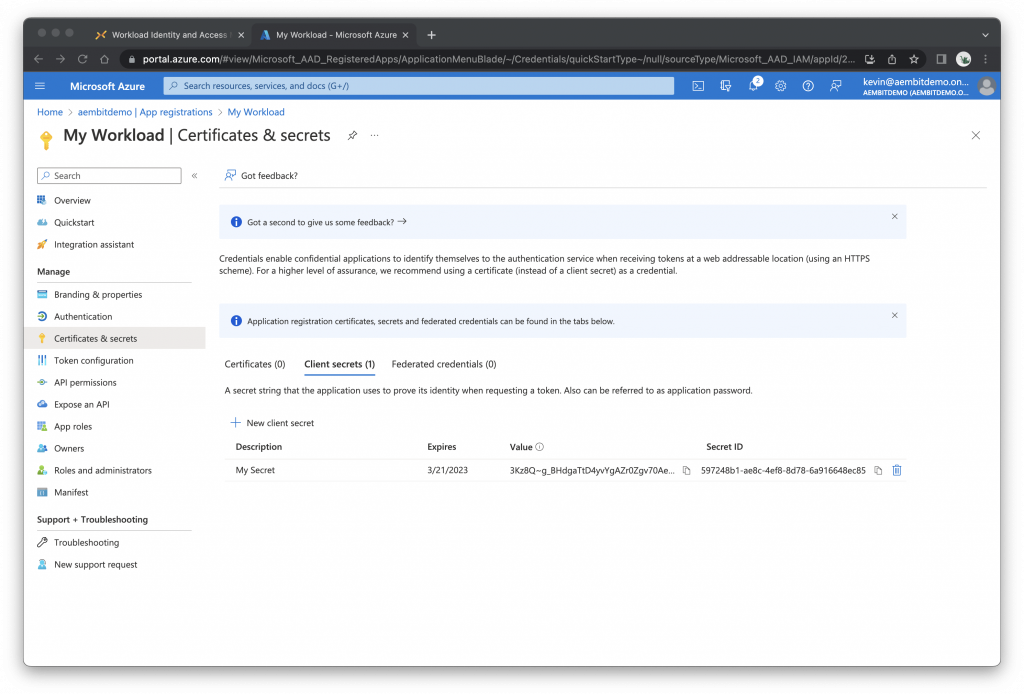This screenshot has height=695, width=1024.
Task: Click the browser Forward arrow
Action: click(x=60, y=59)
